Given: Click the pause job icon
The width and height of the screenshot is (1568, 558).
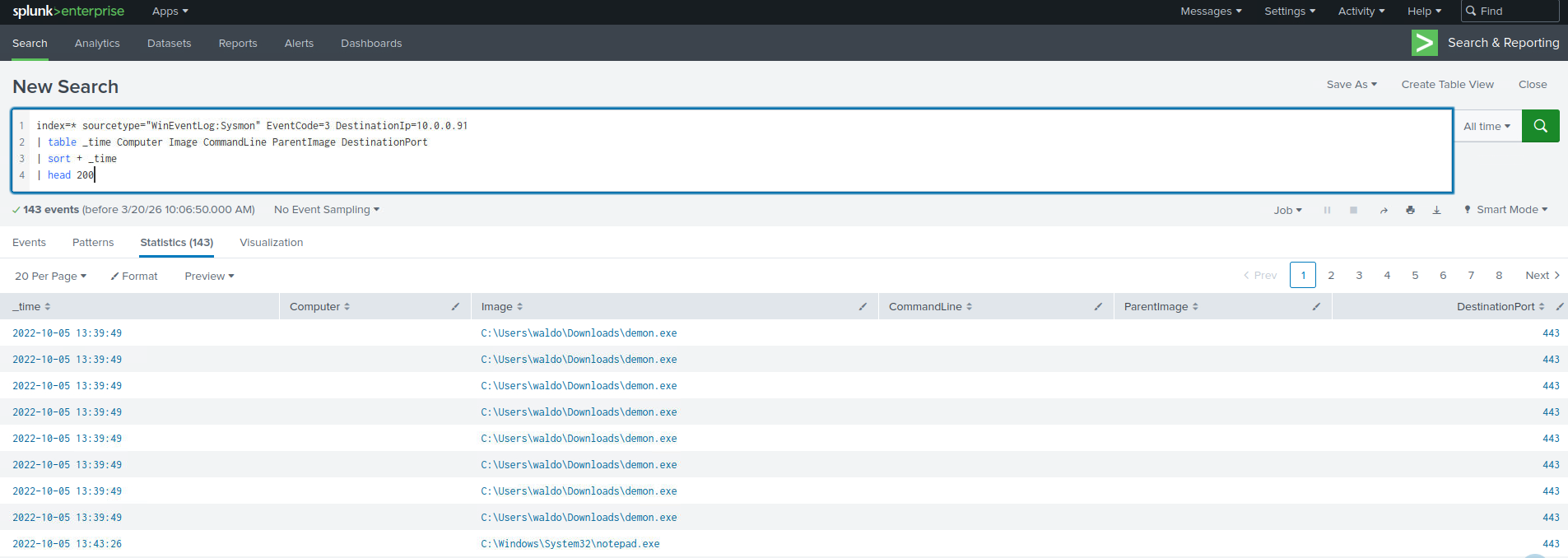Looking at the screenshot, I should (1327, 211).
